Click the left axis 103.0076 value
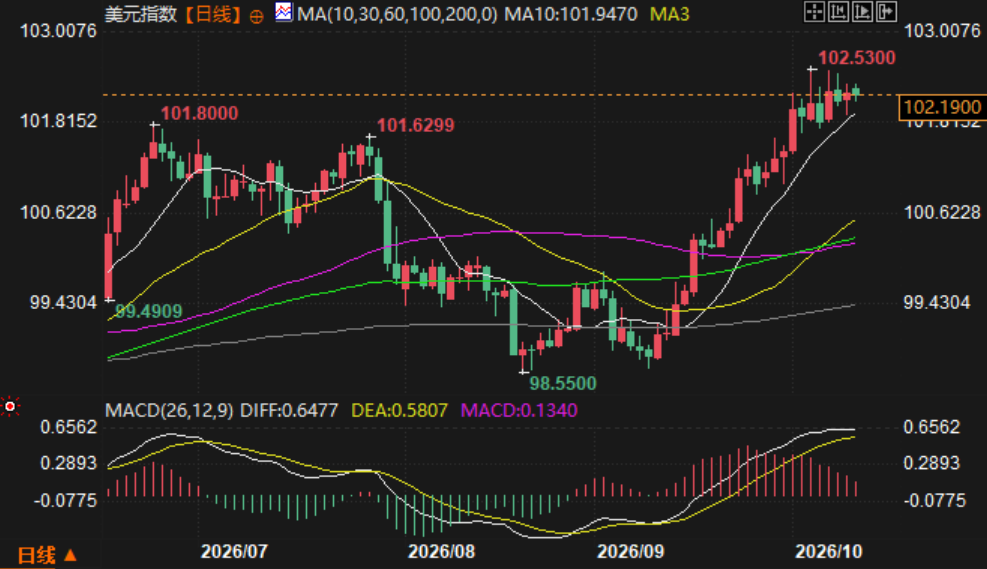The image size is (987, 569). click(59, 31)
